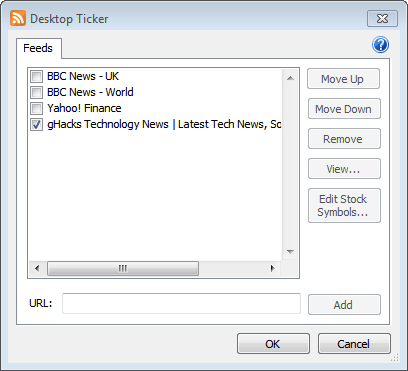Screen dimensions: 408x371
Task: Open Edit Stock Symbols...
Action: tap(344, 205)
